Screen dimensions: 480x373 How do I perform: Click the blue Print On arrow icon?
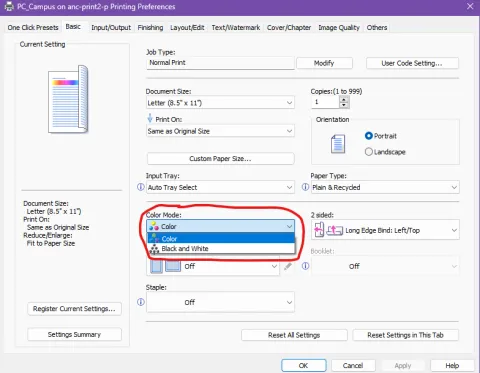150,118
